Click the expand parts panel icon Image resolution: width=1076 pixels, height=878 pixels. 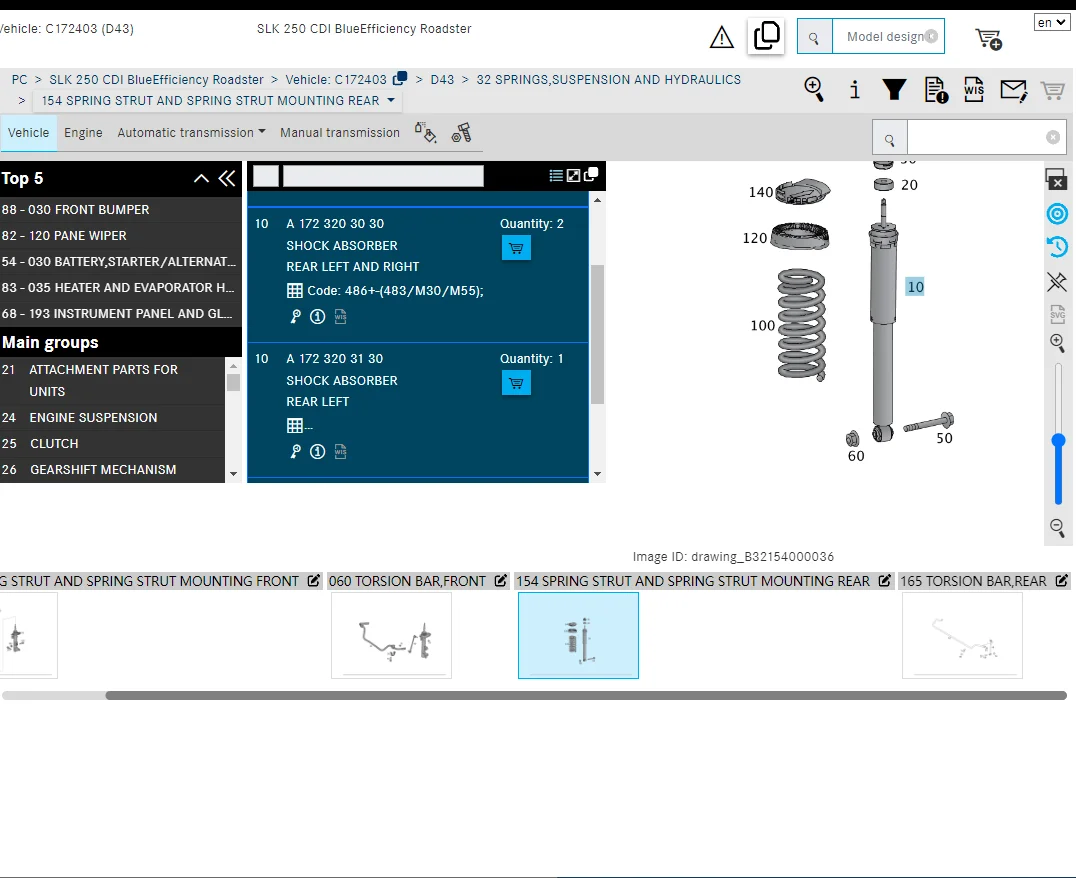[573, 176]
